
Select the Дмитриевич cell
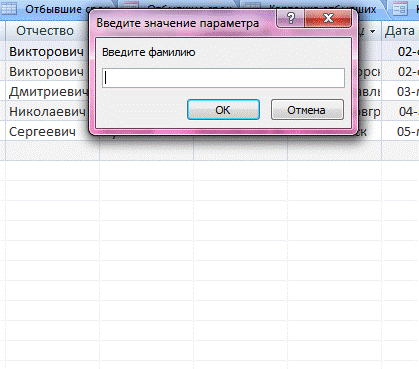click(x=47, y=92)
